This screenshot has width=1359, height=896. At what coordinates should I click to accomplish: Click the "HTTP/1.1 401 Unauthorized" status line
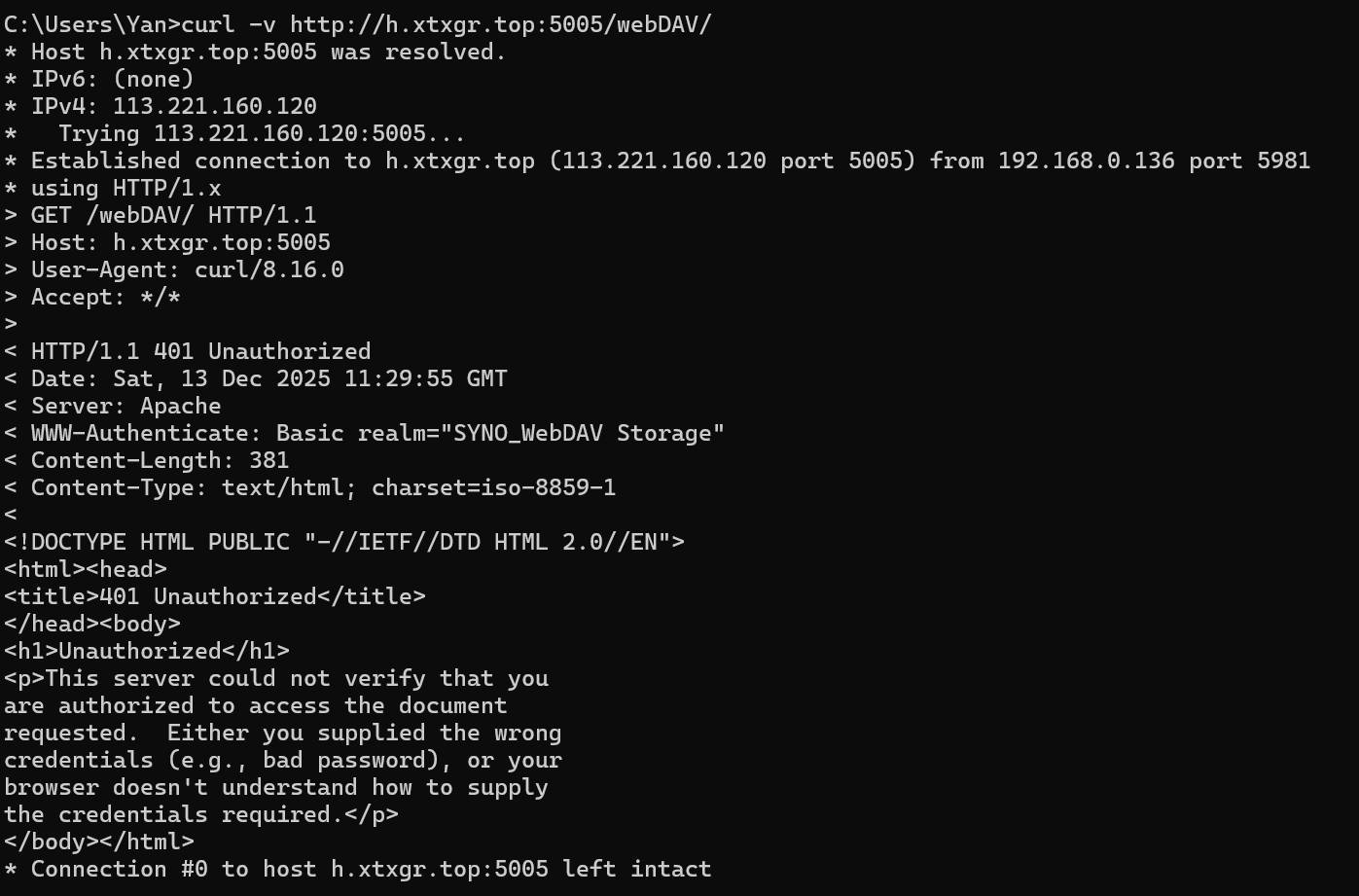[x=200, y=351]
